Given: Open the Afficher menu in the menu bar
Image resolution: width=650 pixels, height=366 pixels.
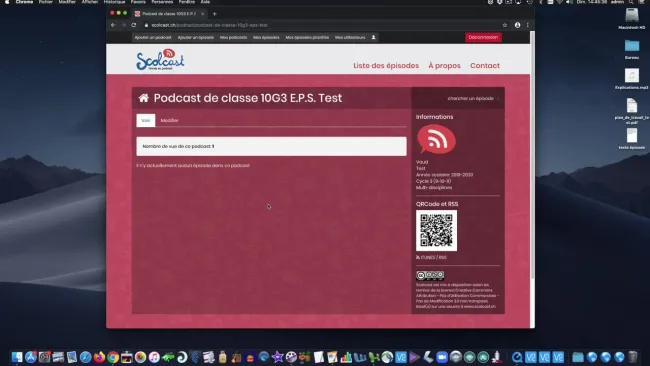Looking at the screenshot, I should [90, 2].
